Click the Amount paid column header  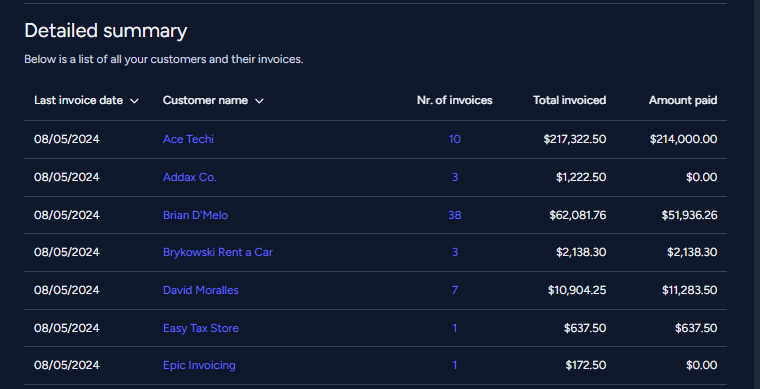click(683, 100)
